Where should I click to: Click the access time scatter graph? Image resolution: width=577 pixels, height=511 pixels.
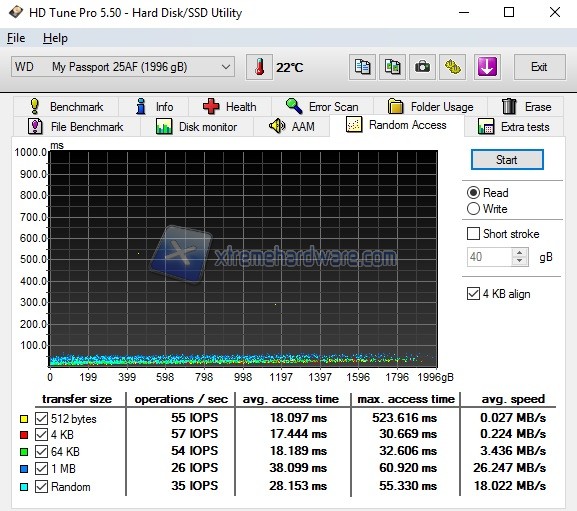[x=243, y=258]
